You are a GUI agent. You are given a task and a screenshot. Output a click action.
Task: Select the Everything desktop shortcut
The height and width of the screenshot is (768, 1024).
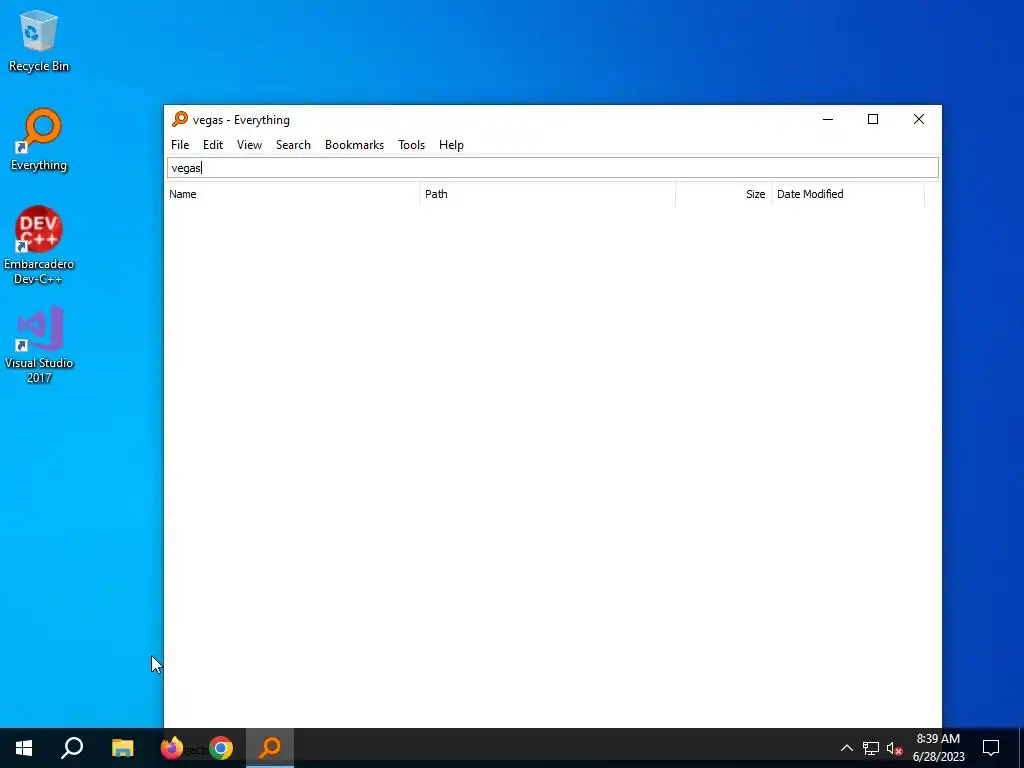39,140
